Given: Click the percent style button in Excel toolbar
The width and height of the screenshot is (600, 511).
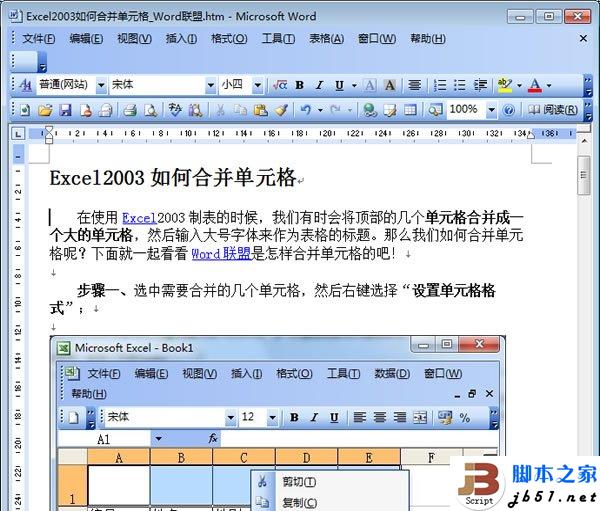Looking at the screenshot, I should coord(465,417).
